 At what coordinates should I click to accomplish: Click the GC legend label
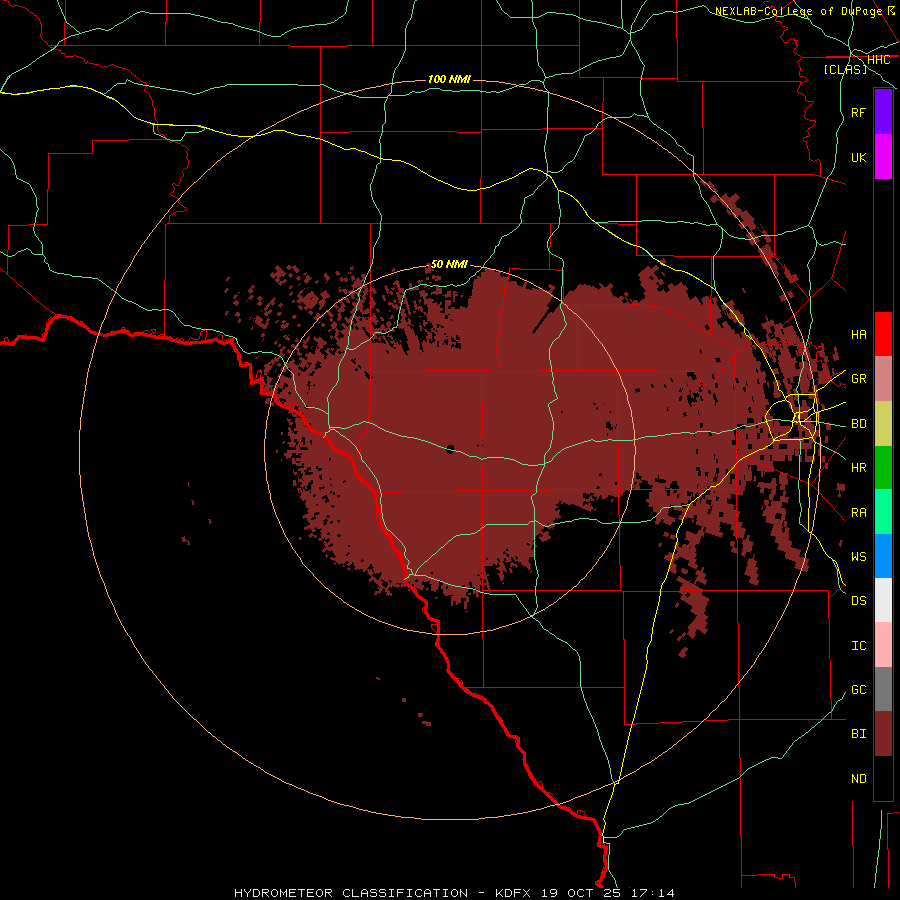tap(858, 689)
